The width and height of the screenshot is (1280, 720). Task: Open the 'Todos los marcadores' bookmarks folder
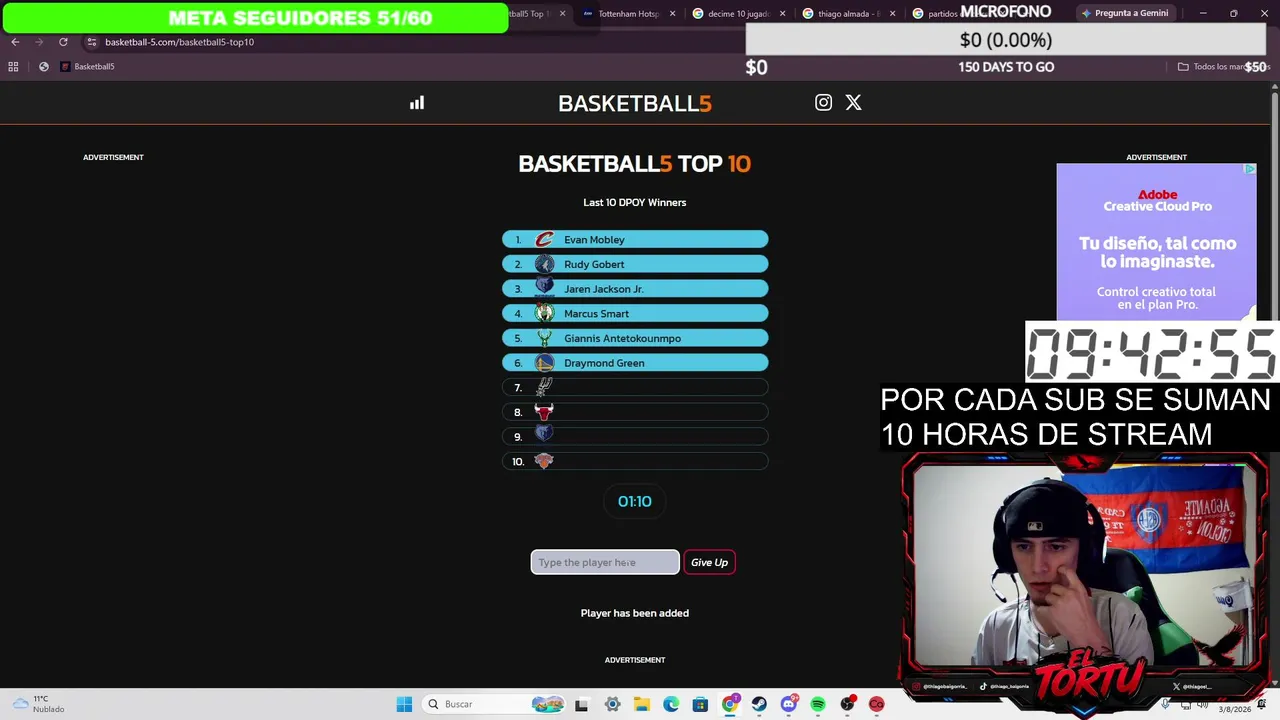tap(1222, 67)
